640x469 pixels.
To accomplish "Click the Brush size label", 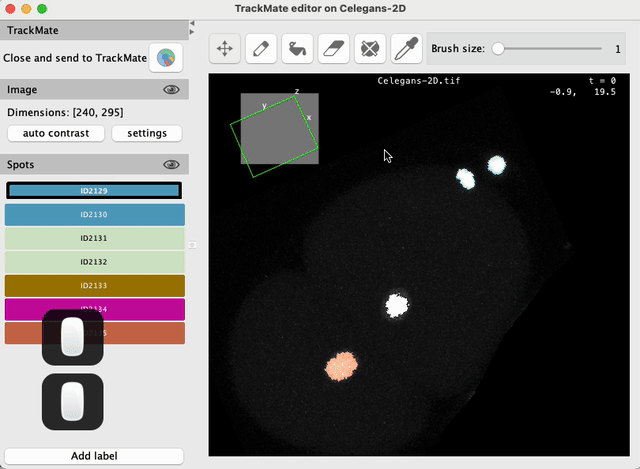I will (458, 49).
